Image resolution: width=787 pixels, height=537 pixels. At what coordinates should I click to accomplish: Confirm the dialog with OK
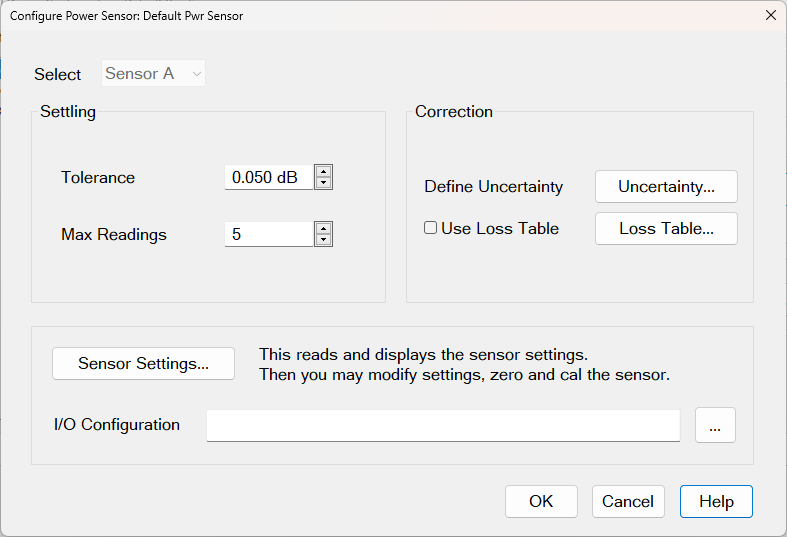tap(541, 502)
